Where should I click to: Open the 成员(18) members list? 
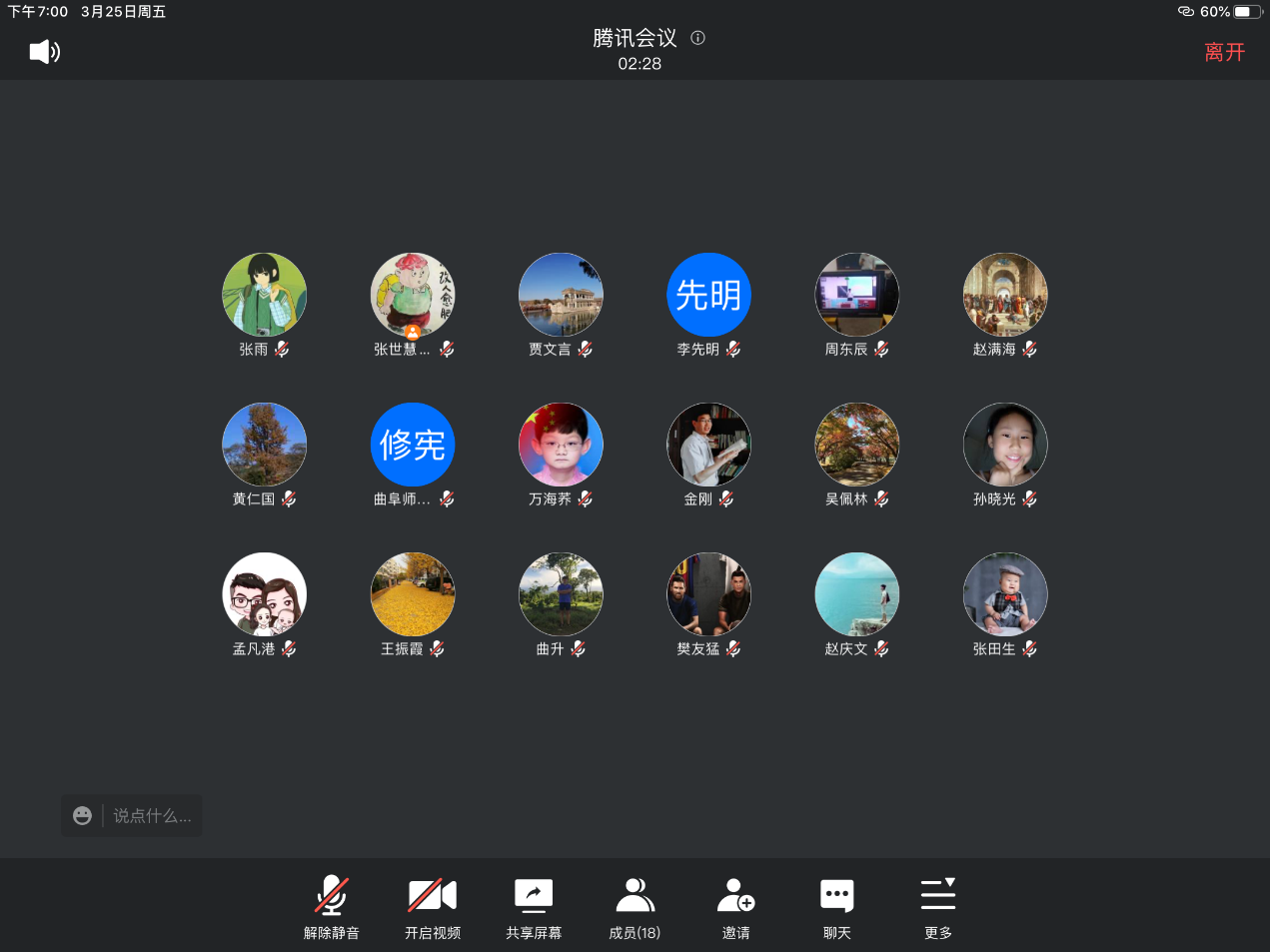pyautogui.click(x=635, y=907)
